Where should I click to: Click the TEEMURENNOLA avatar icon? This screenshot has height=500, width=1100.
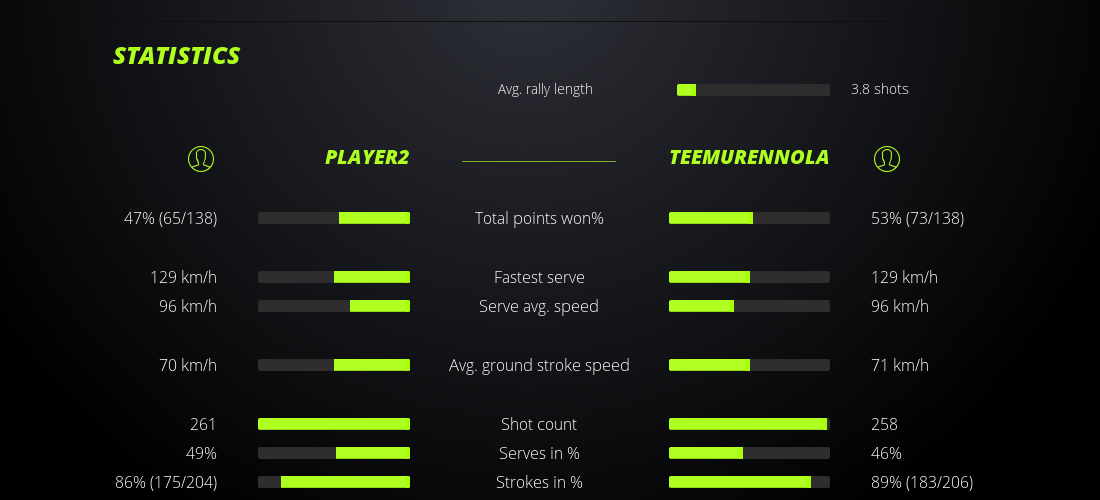click(887, 158)
